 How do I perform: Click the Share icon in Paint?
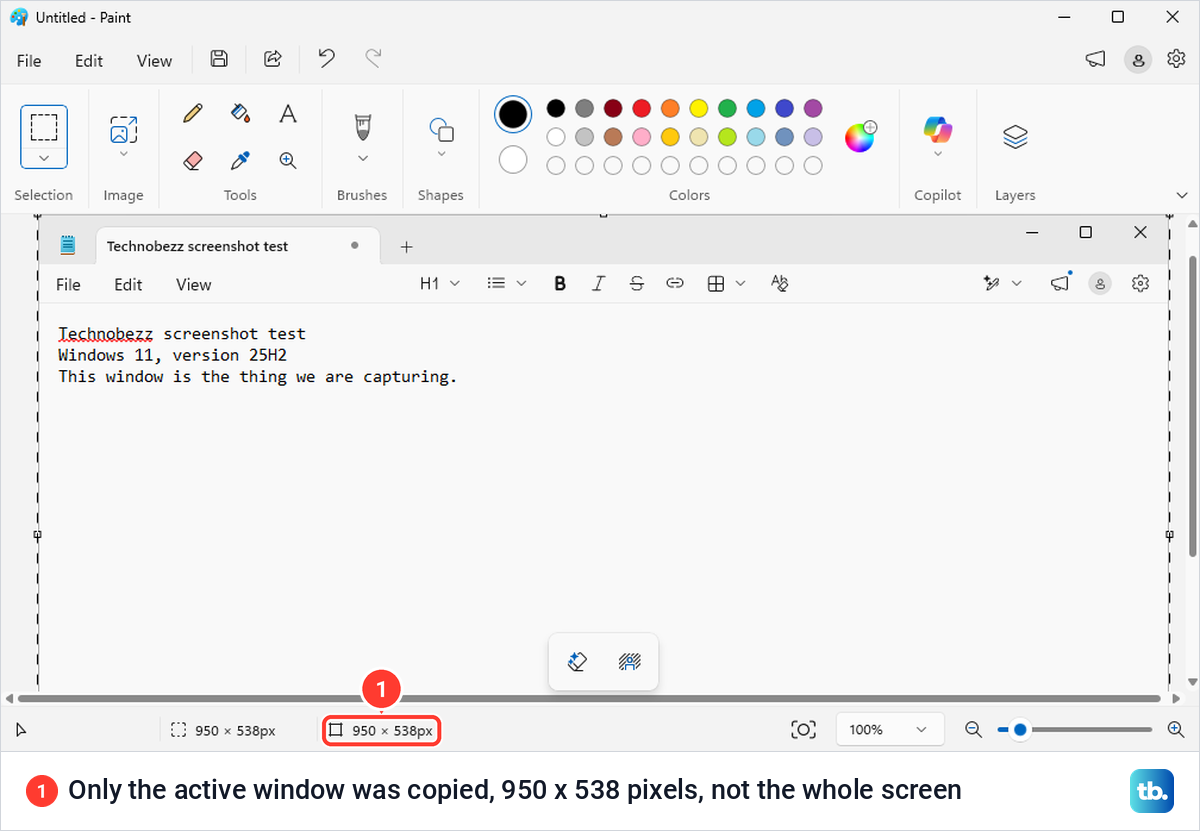click(x=272, y=59)
